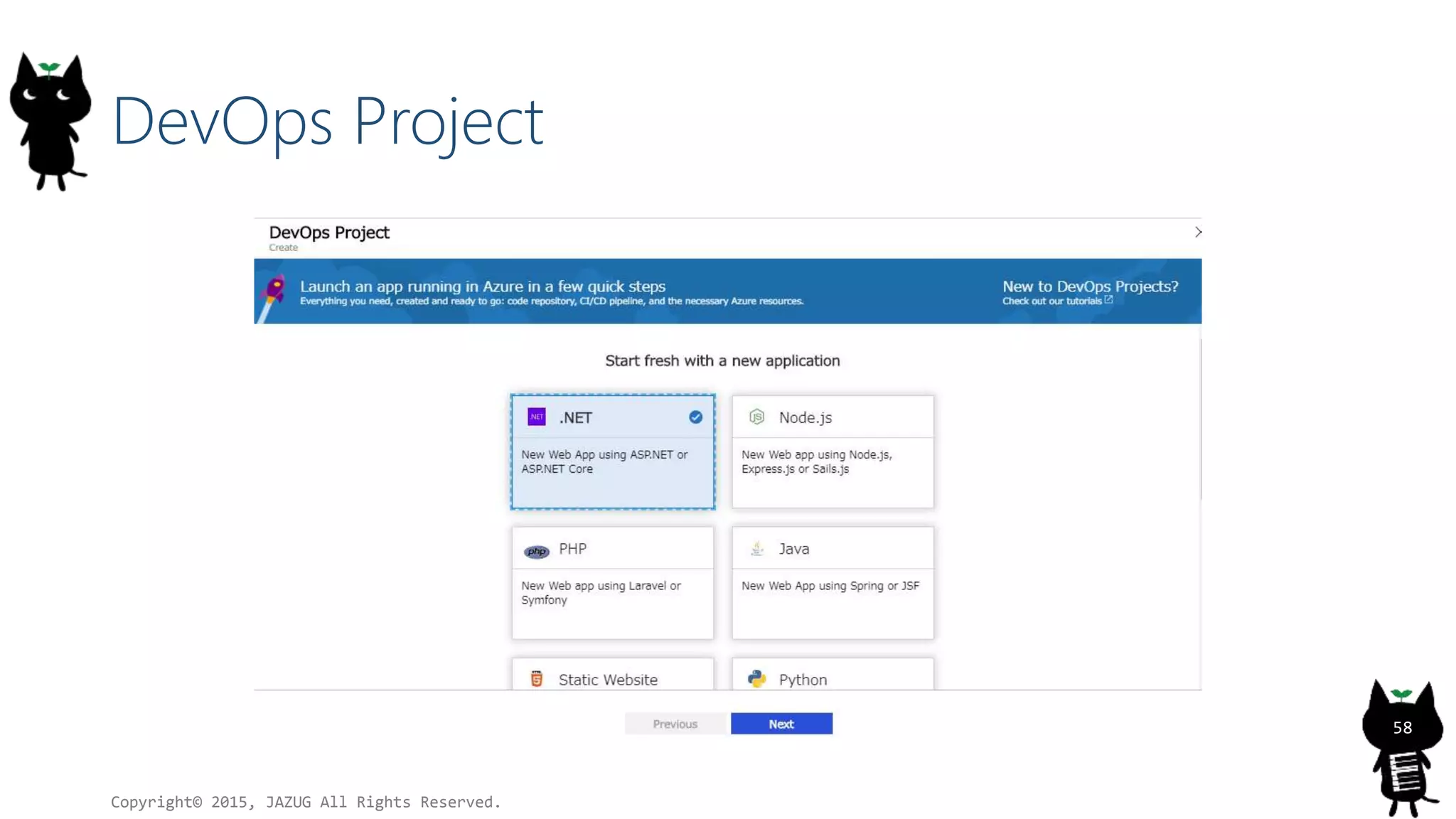Click the Previous button

point(675,724)
